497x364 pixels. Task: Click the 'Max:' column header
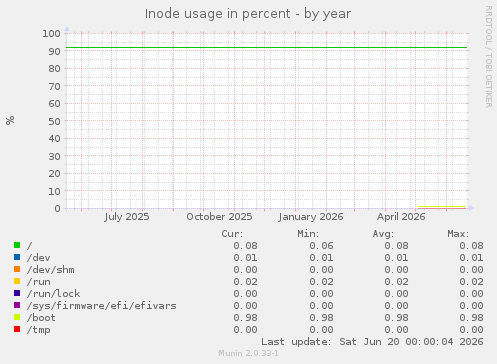(x=458, y=234)
